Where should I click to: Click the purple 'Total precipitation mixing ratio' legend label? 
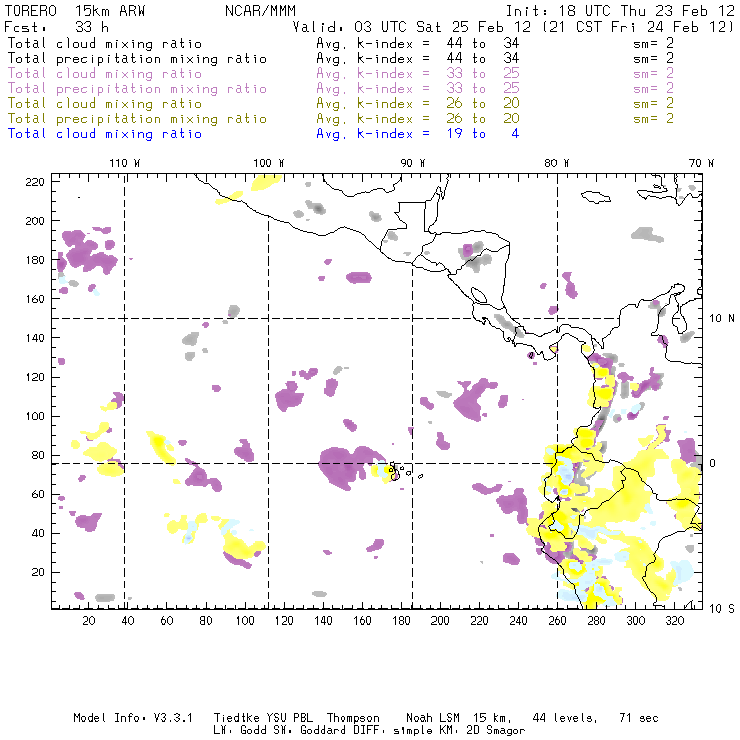[x=137, y=89]
